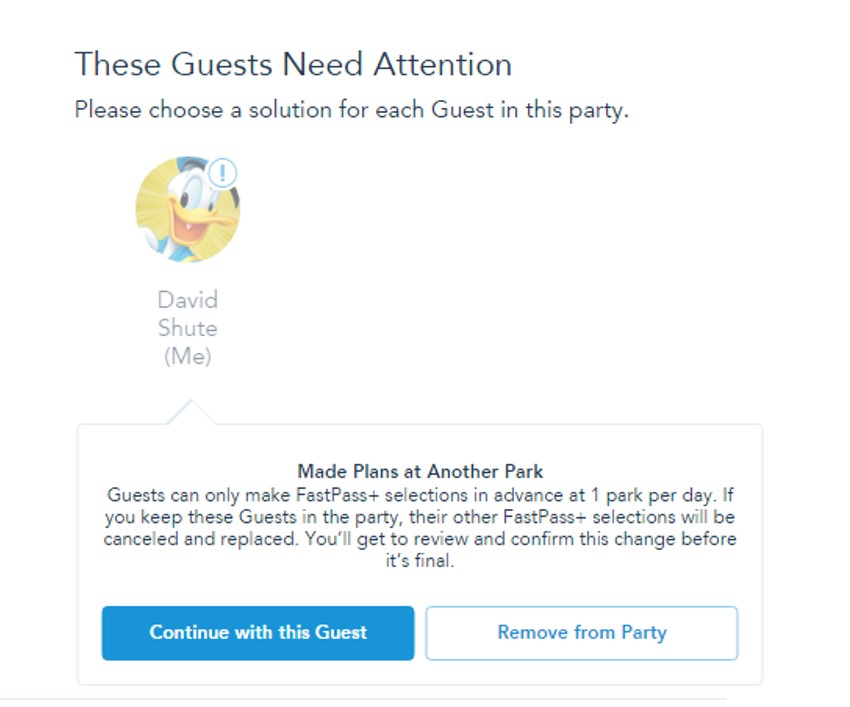Click the FastPass+ explanation paragraph
Image resolution: width=850 pixels, height=707 pixels.
[x=420, y=528]
